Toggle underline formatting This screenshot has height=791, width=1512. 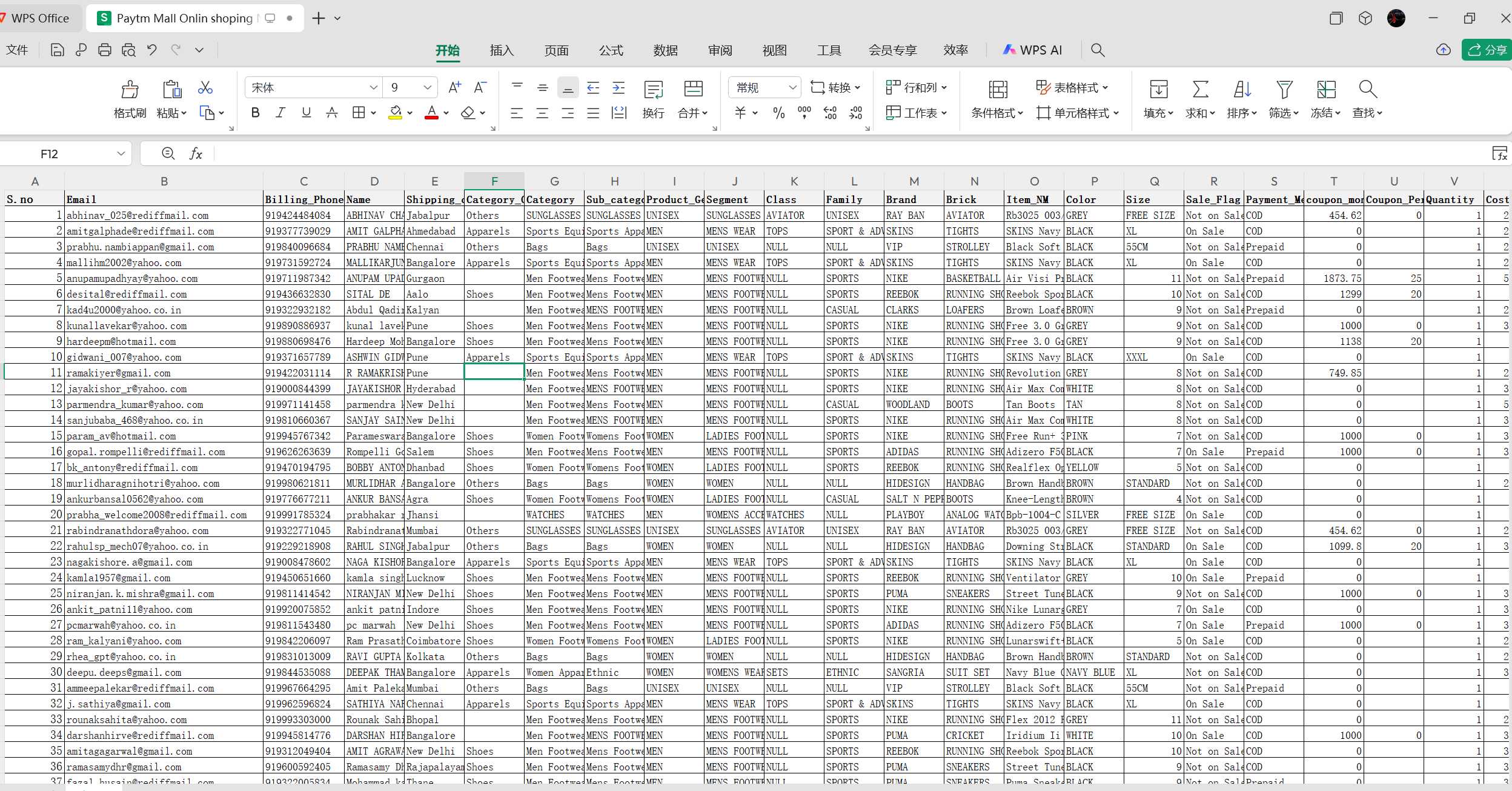coord(307,113)
